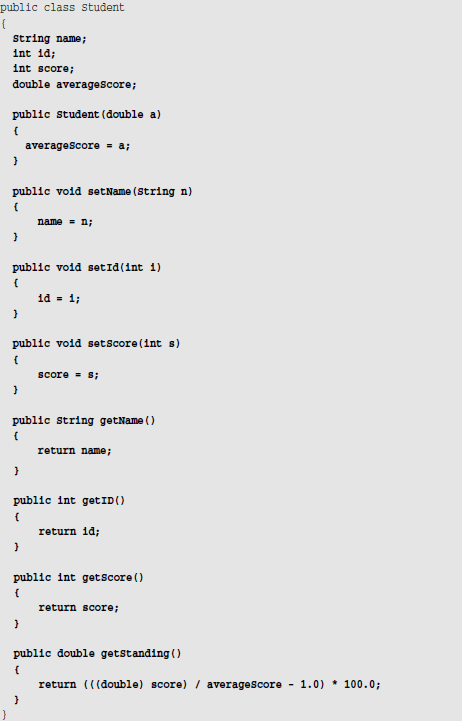
Task: Click the 'String name;' field declaration
Action: pos(50,39)
